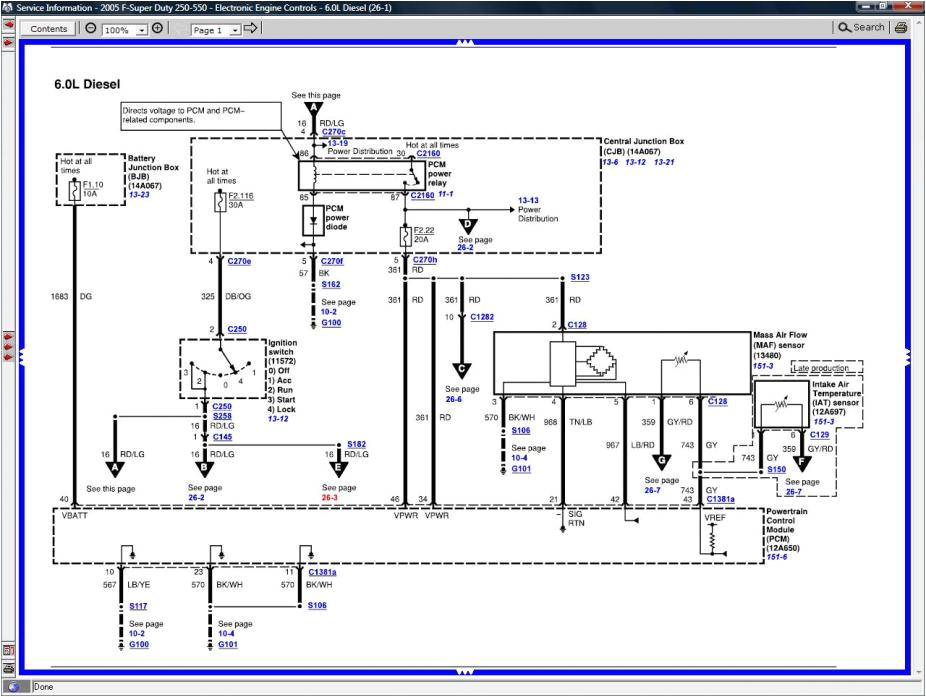Click the second red arrow sidebar icon
The width and height of the screenshot is (926, 697).
(8, 44)
